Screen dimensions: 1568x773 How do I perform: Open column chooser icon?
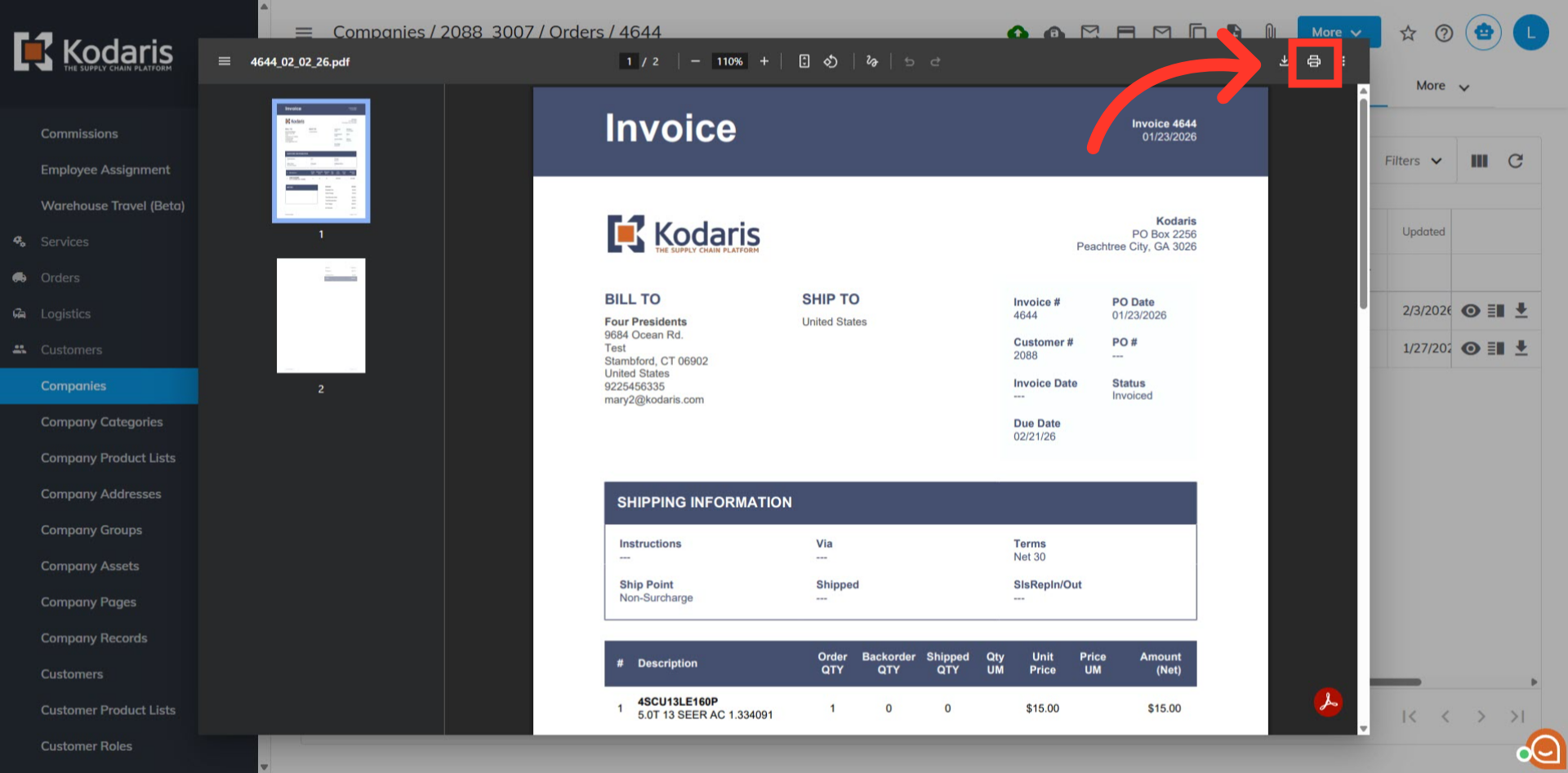point(1479,161)
